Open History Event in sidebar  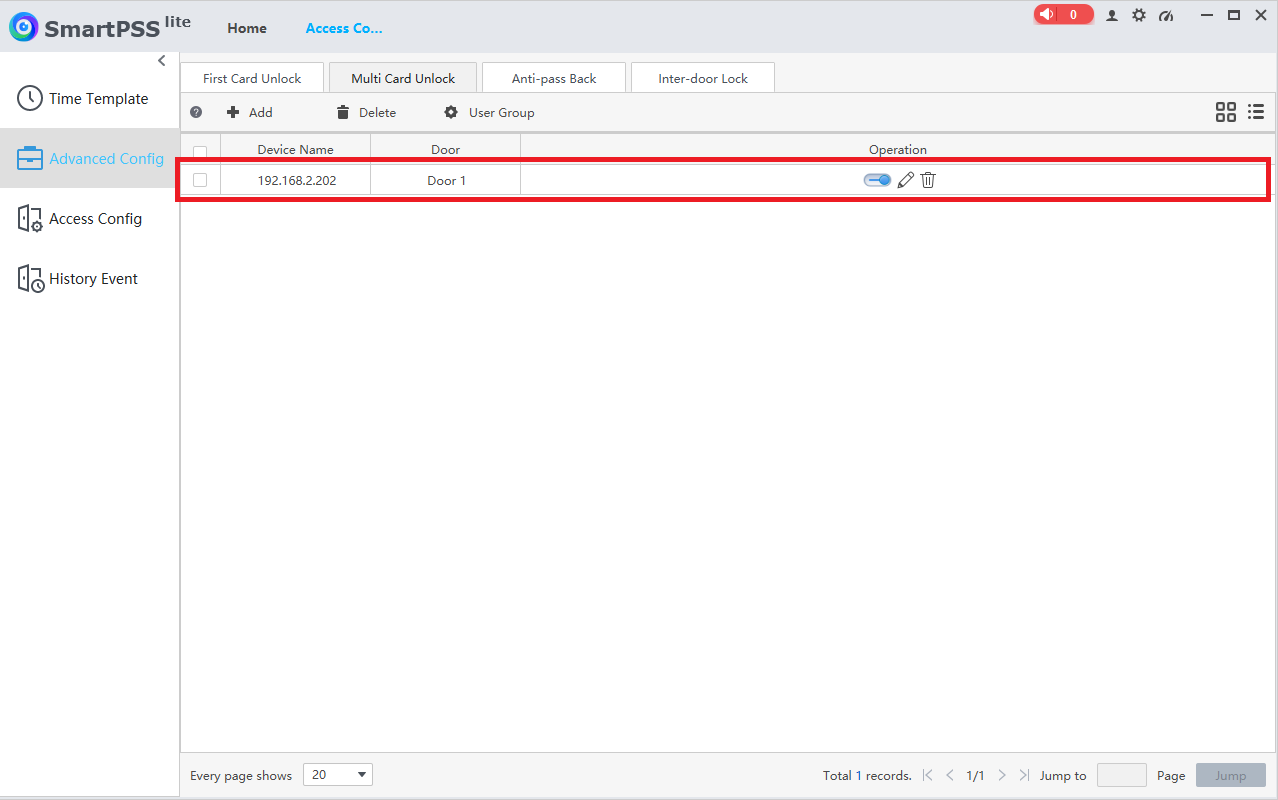pos(90,278)
